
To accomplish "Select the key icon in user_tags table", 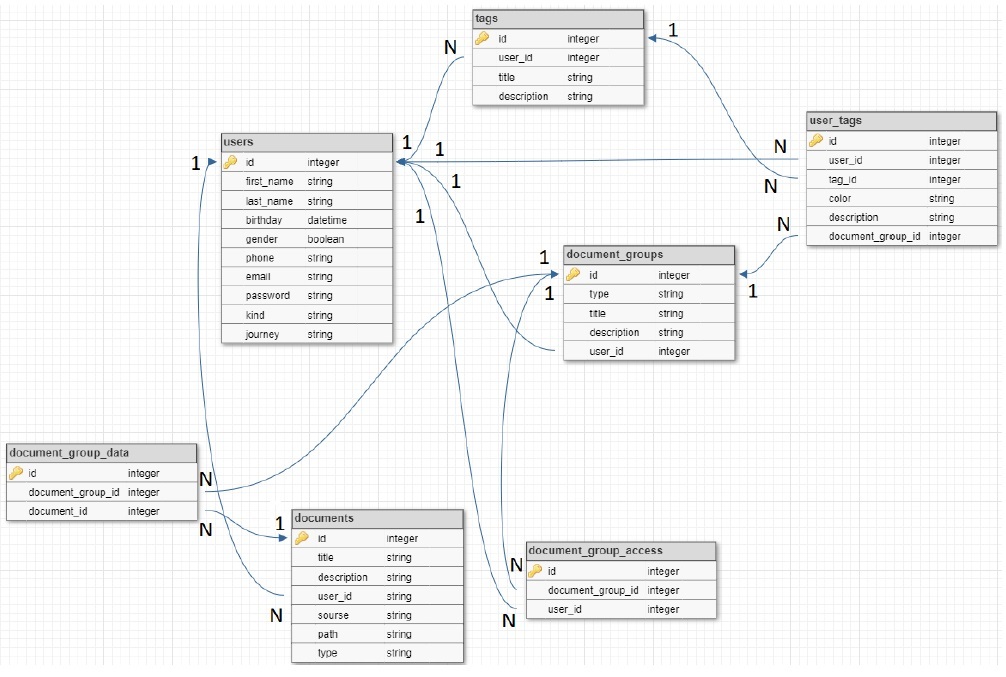I will pyautogui.click(x=816, y=141).
